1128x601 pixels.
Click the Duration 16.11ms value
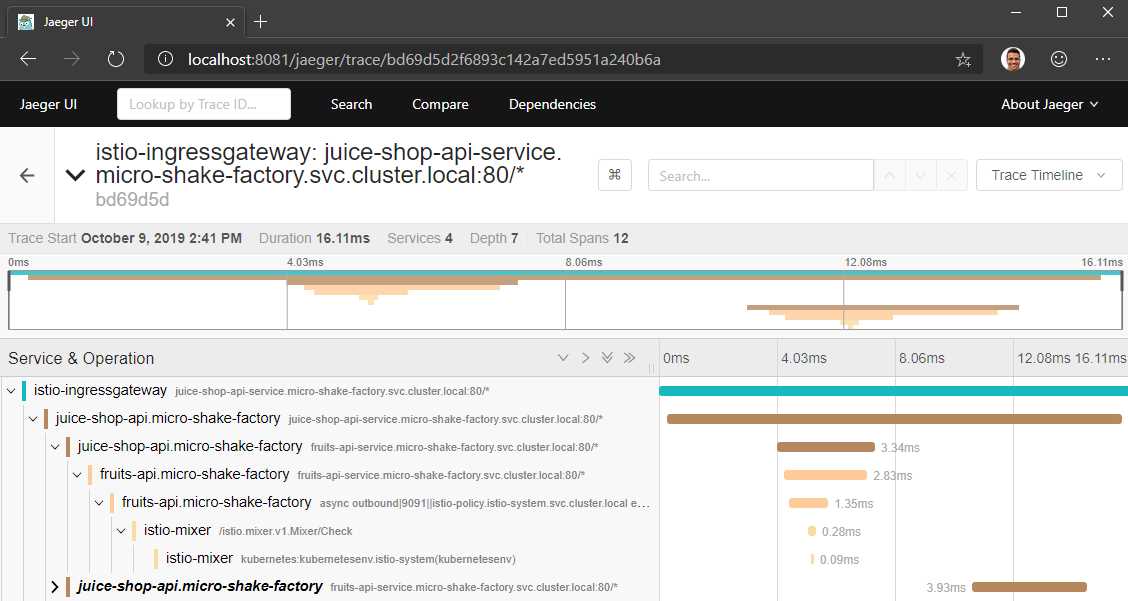tap(342, 238)
